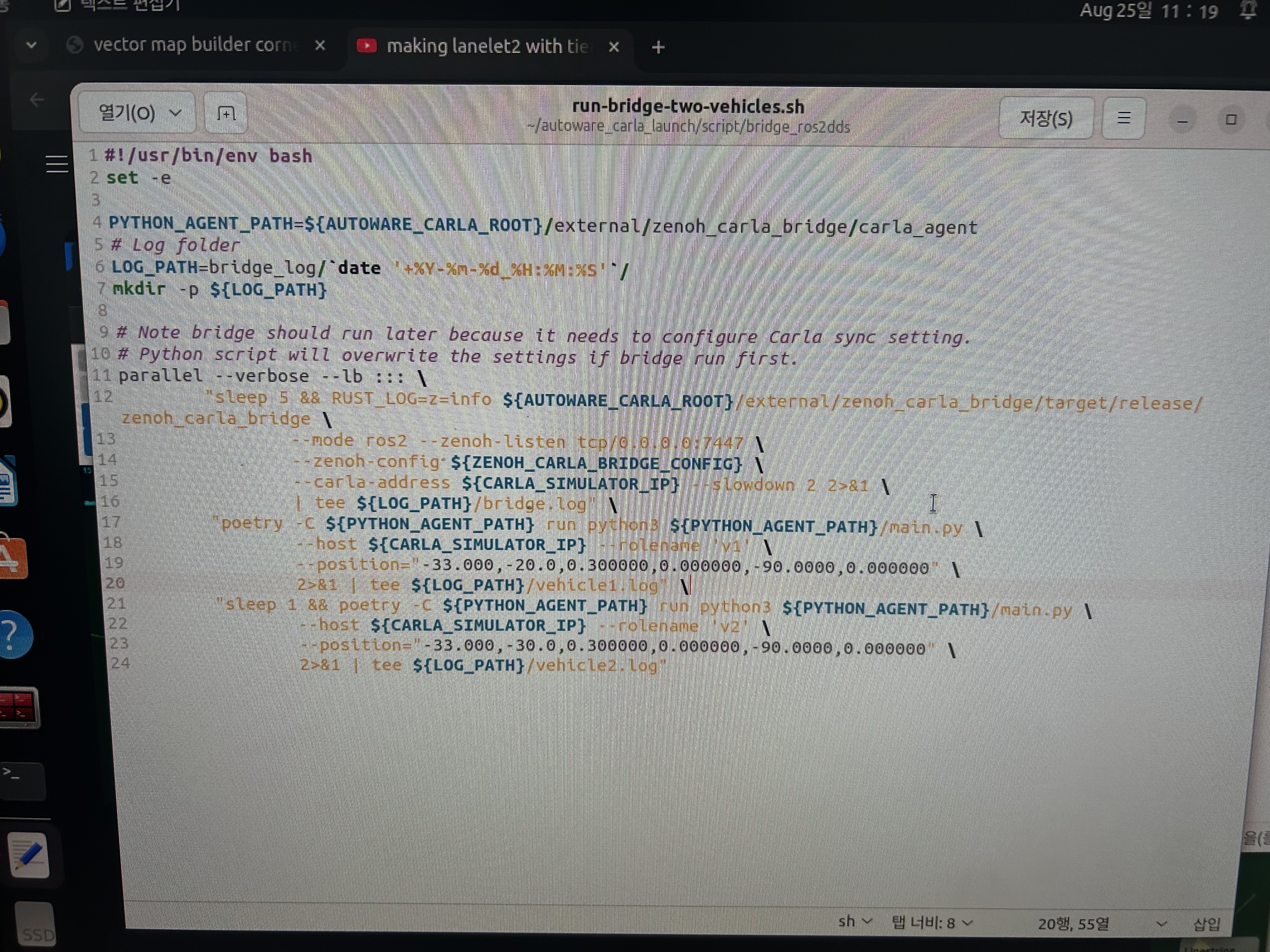Open the red Terminator dock icon
This screenshot has height=952, width=1270.
pyautogui.click(x=18, y=707)
